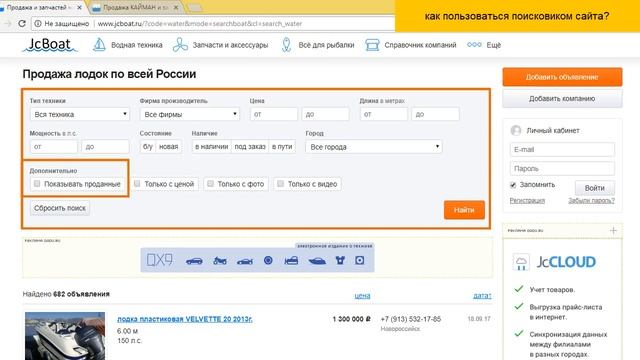Click the storefront icon beside Справочник компаний

click(372, 44)
